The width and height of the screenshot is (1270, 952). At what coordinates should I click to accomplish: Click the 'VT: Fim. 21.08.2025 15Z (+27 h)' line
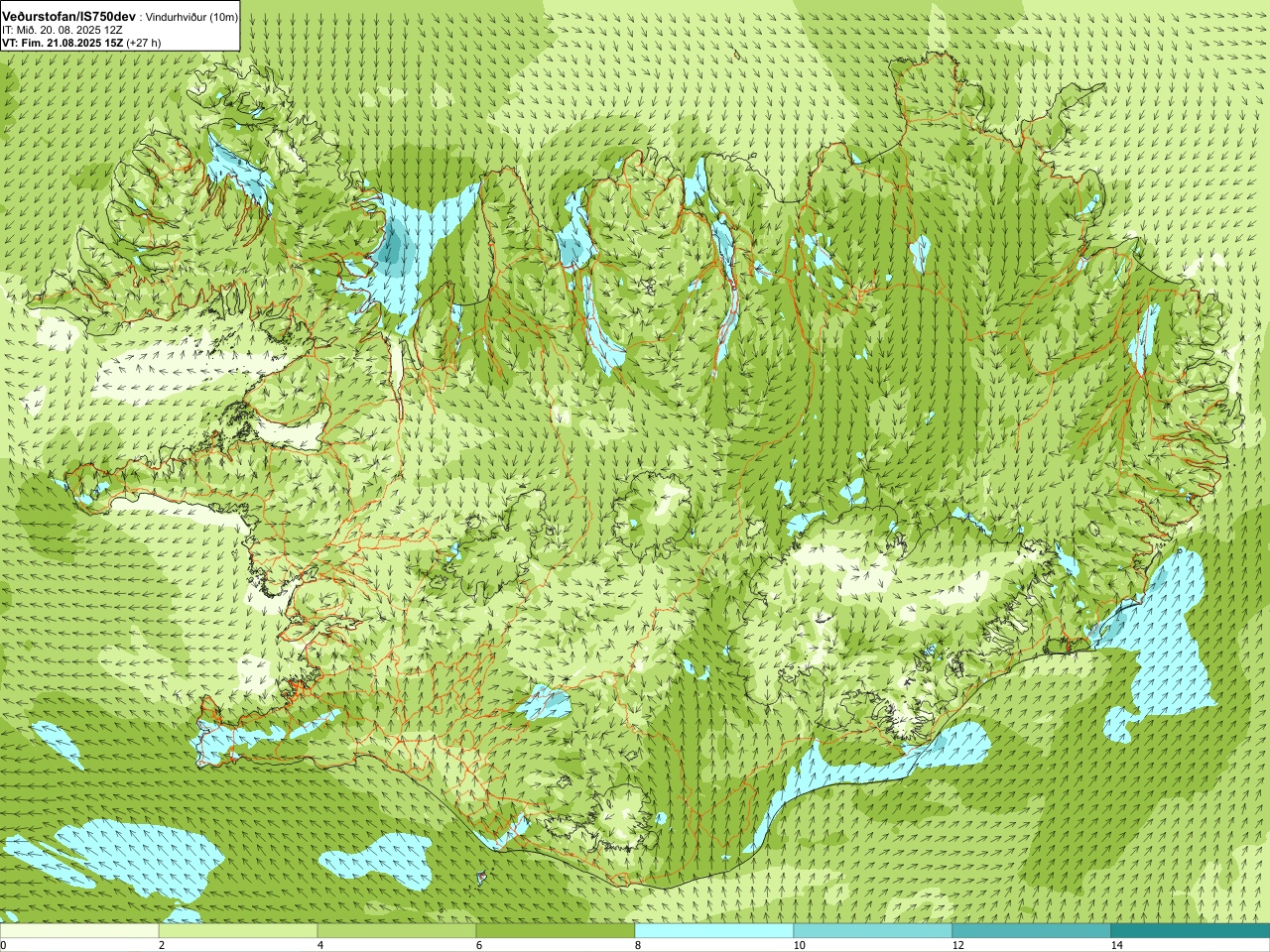point(81,43)
